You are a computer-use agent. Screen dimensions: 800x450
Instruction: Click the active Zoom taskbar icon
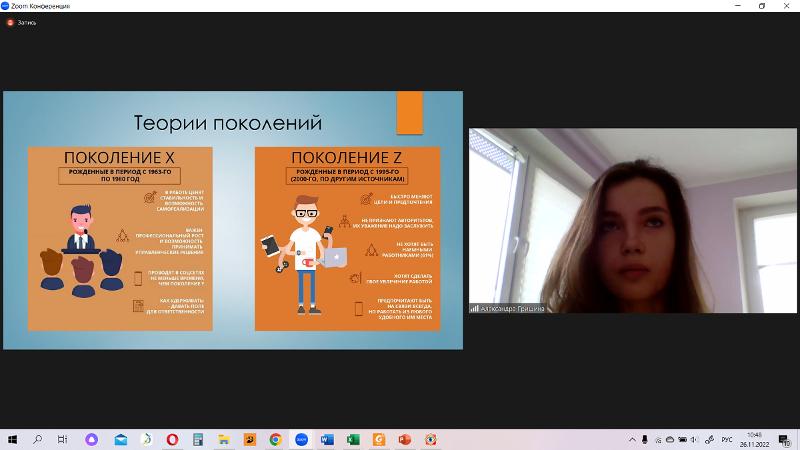point(301,439)
